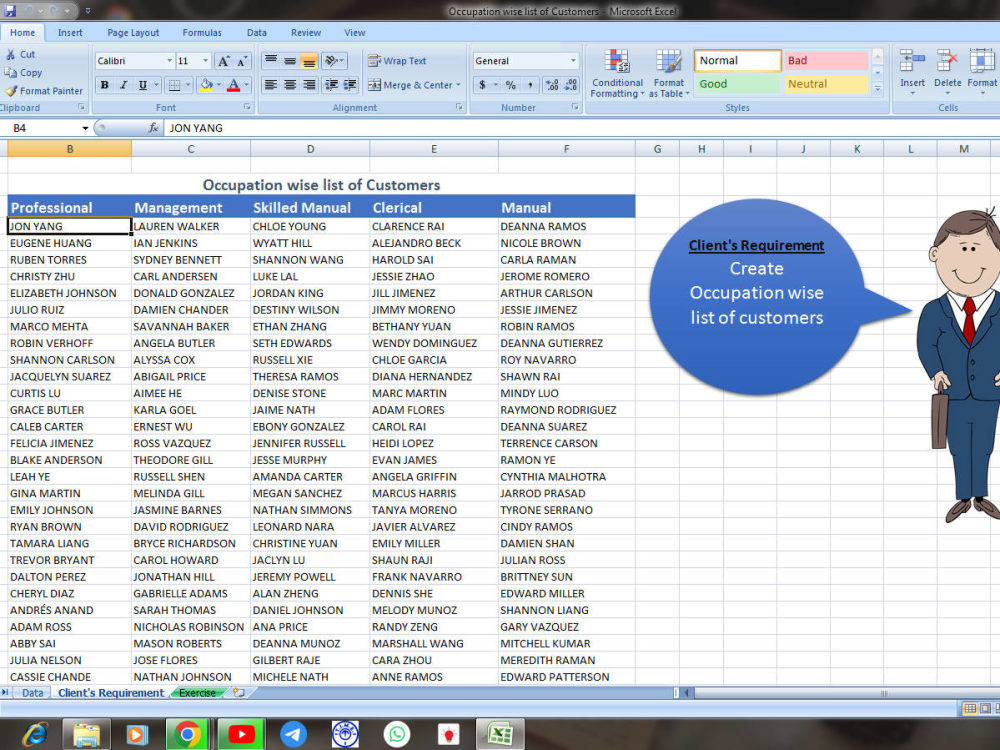Click the Accounting dollar format icon
1000x750 pixels.
pyautogui.click(x=482, y=85)
